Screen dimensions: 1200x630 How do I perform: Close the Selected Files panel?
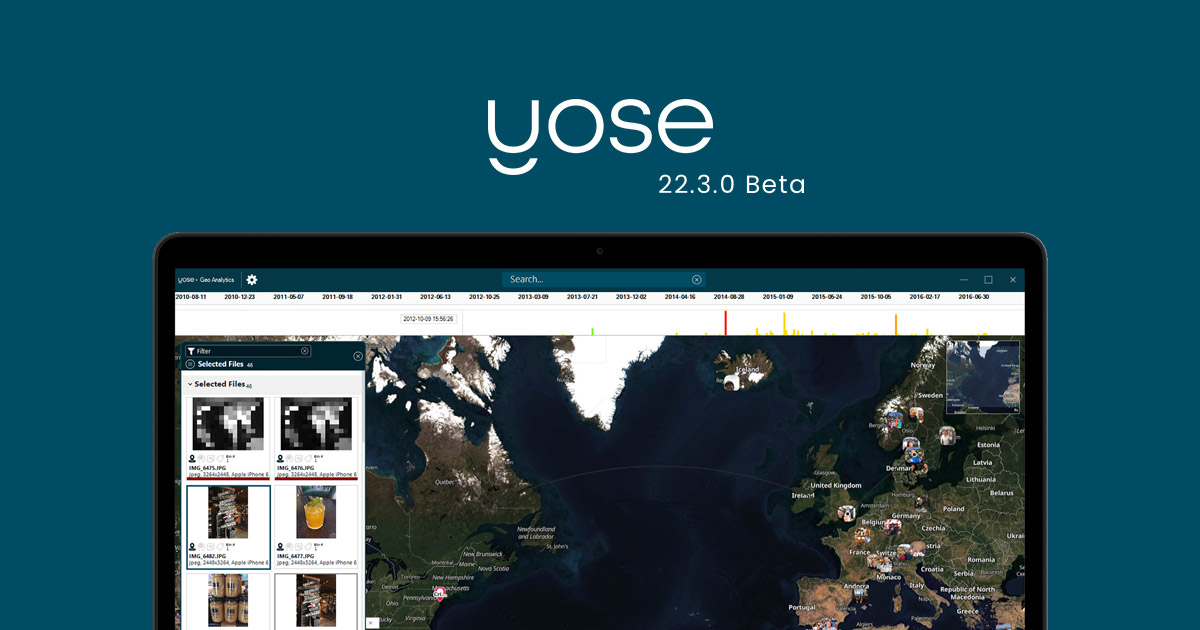pyautogui.click(x=358, y=356)
